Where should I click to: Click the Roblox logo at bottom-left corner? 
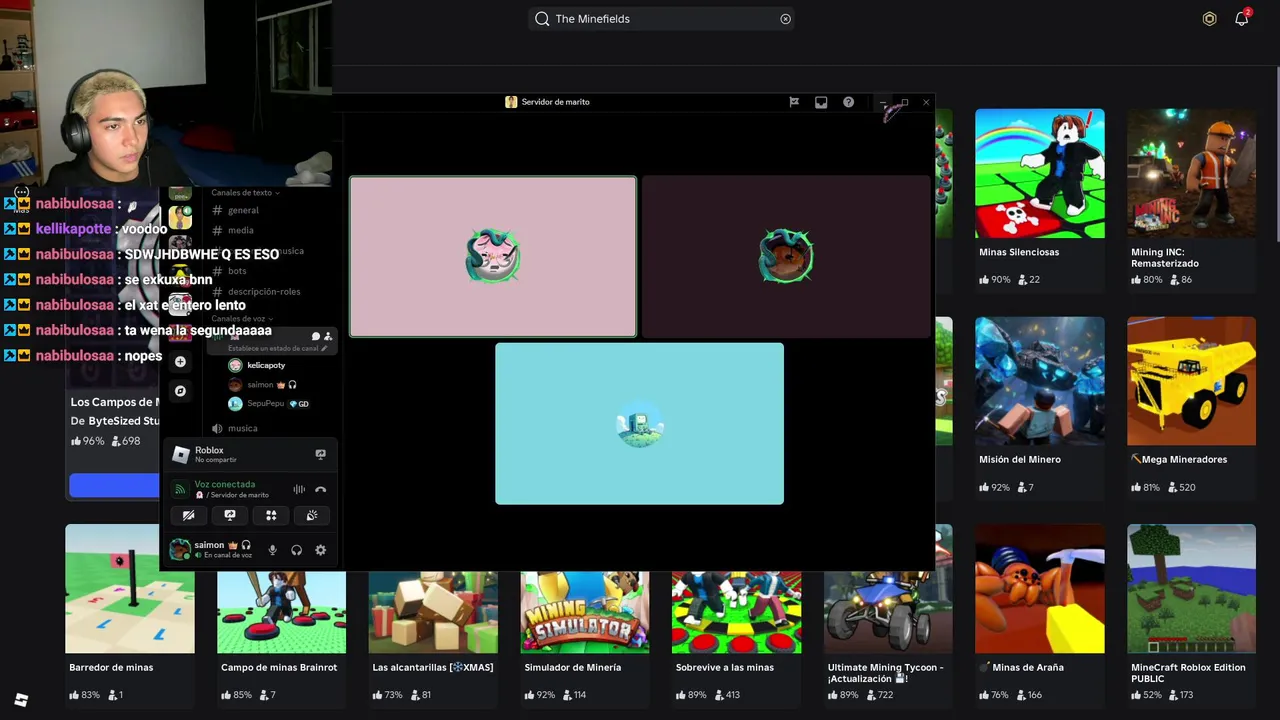coord(21,700)
